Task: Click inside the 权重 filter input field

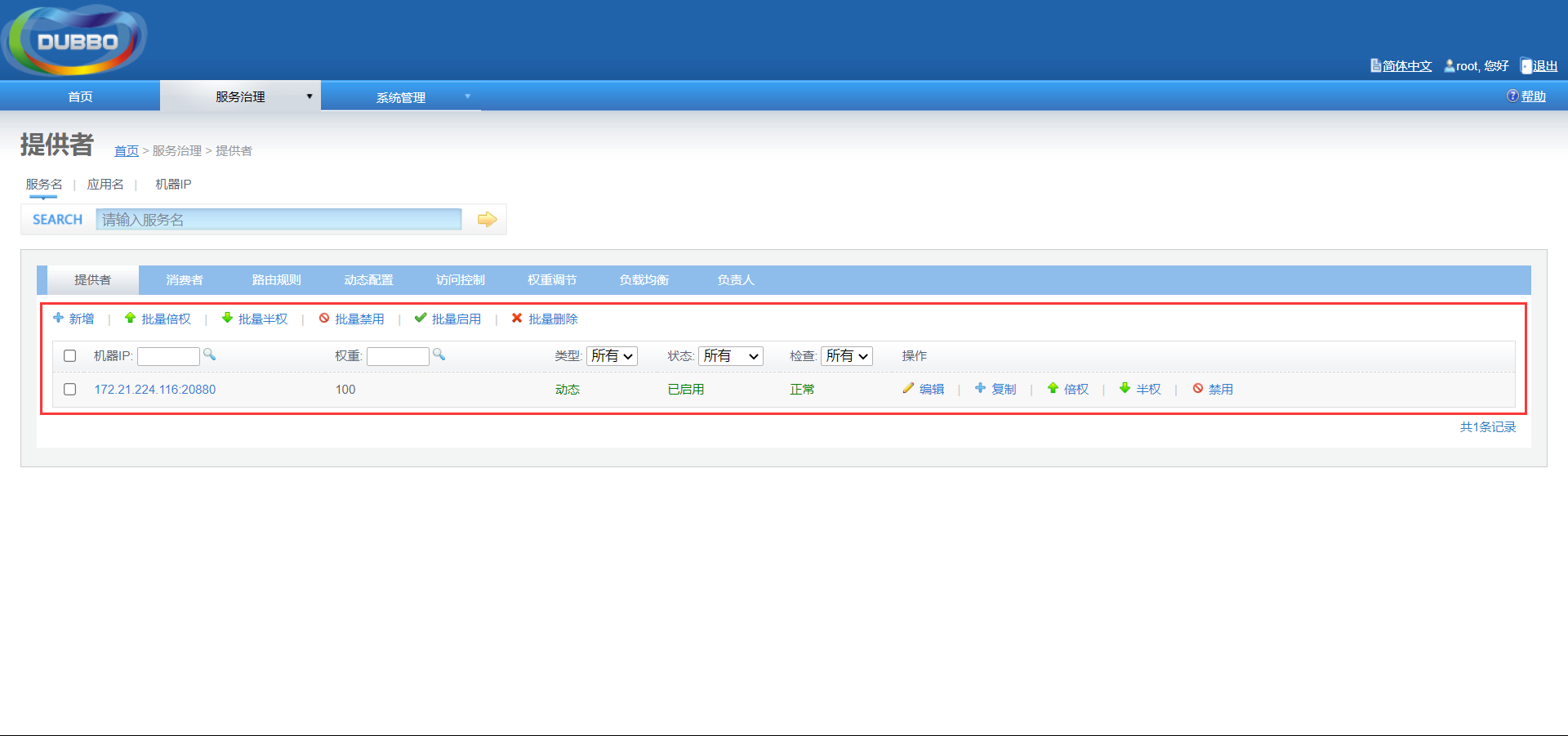Action: tap(398, 355)
